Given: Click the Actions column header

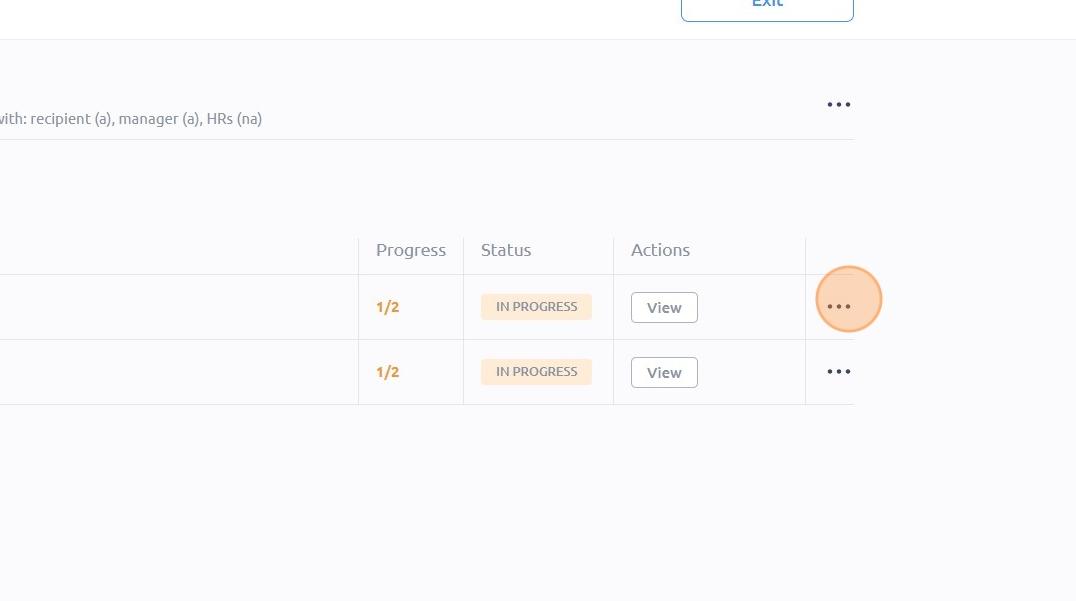Looking at the screenshot, I should [660, 250].
